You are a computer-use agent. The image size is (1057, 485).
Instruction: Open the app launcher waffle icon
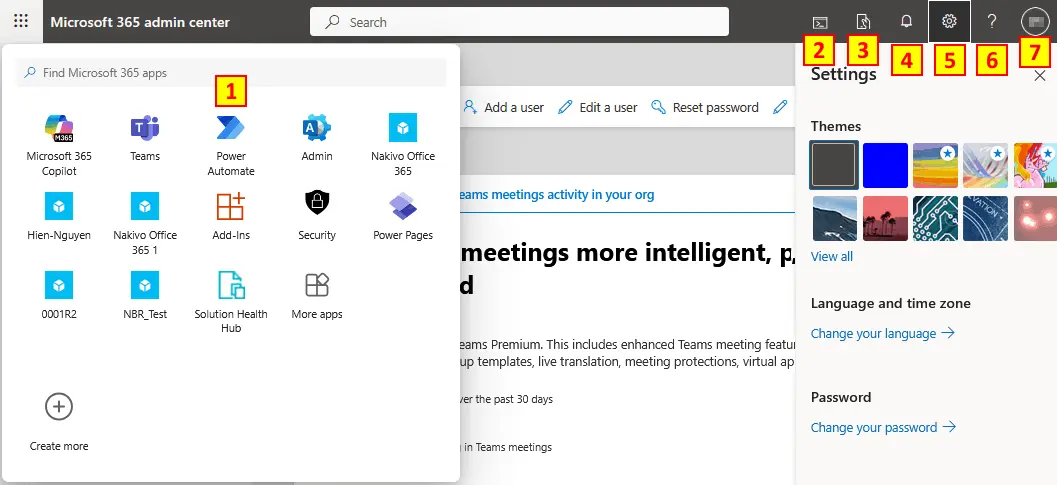tap(21, 21)
